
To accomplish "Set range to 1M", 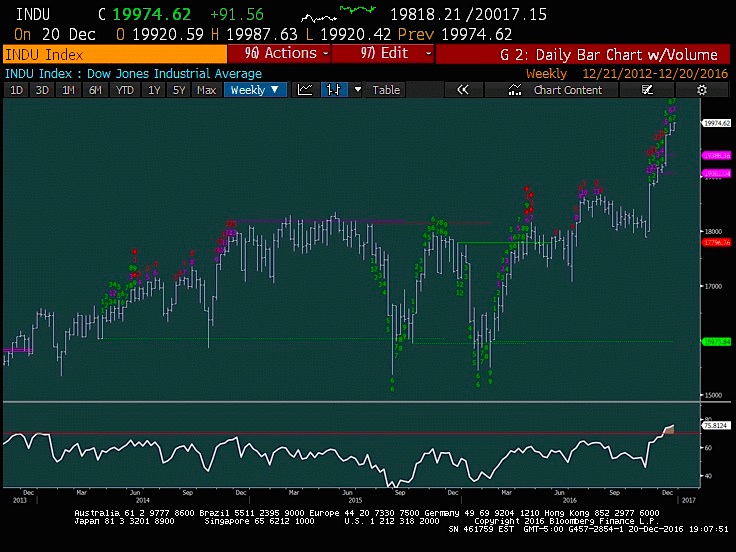I will pos(69,90).
